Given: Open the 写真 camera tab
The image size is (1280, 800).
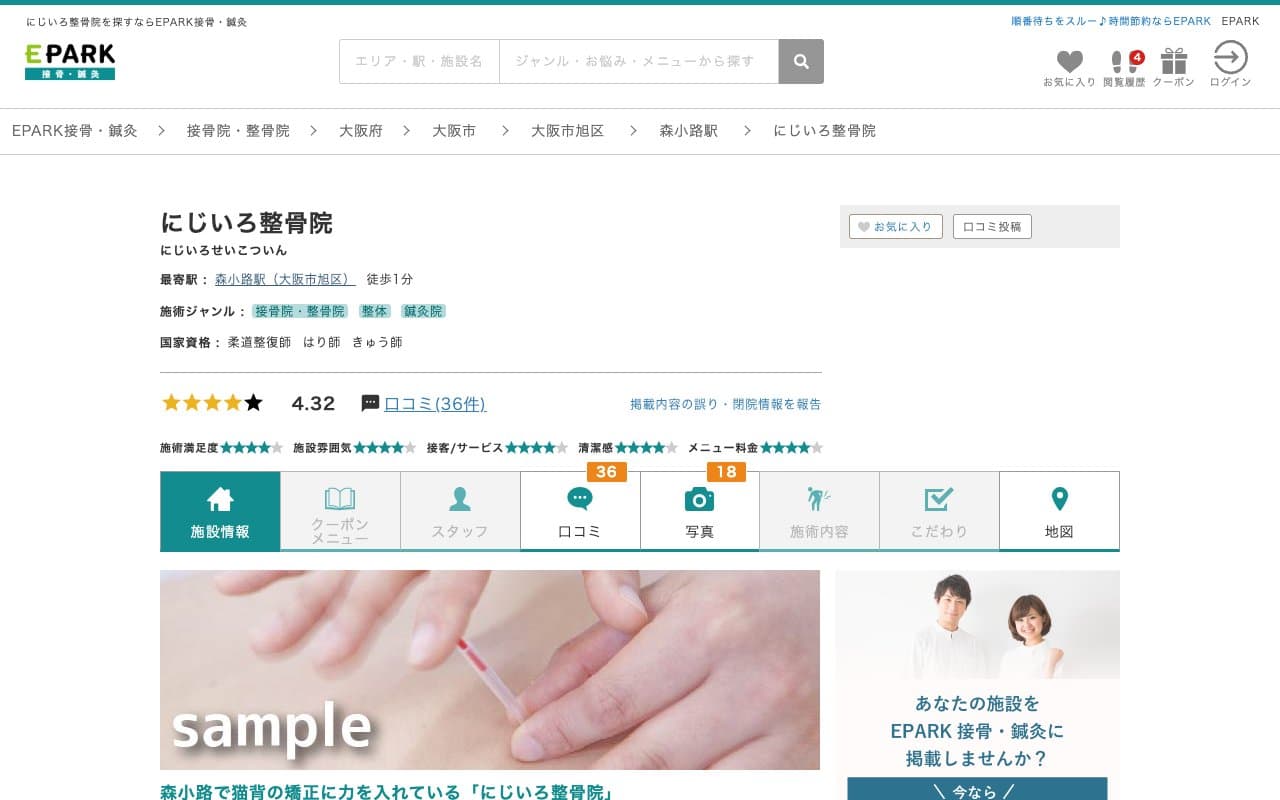Looking at the screenshot, I should click(x=699, y=511).
